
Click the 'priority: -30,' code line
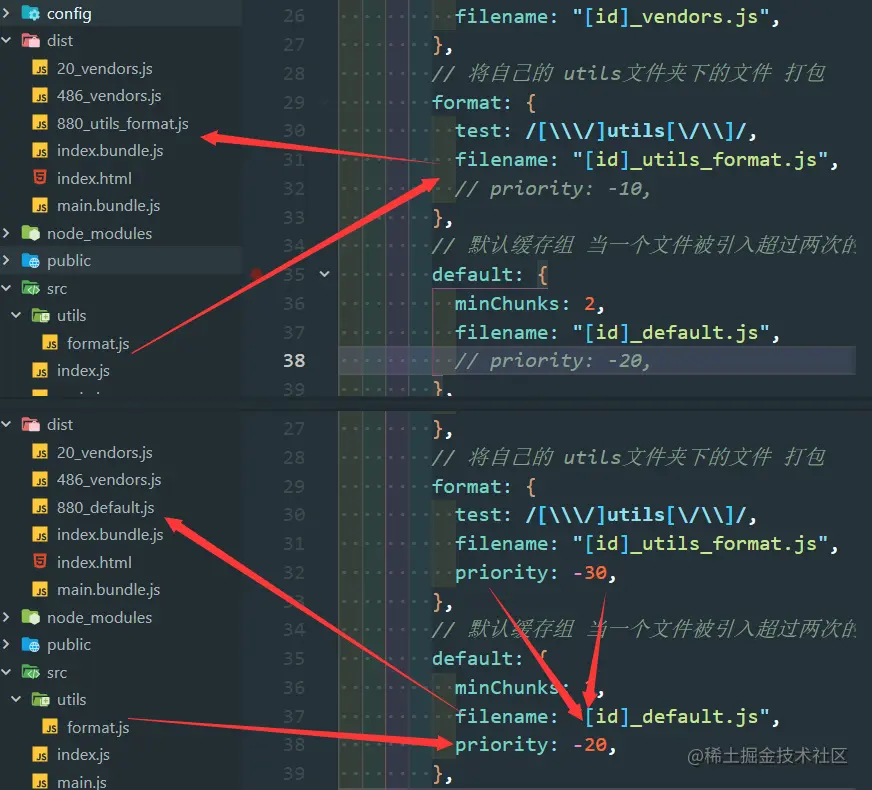point(536,572)
